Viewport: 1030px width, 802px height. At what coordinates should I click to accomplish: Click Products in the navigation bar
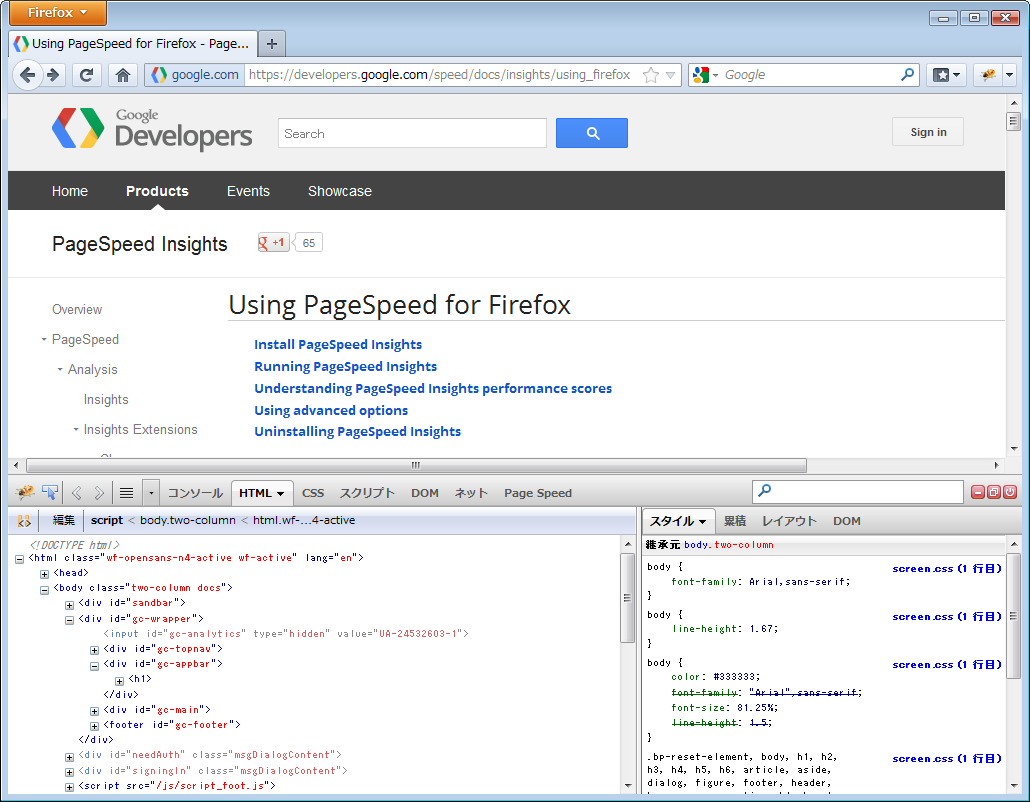[x=157, y=191]
